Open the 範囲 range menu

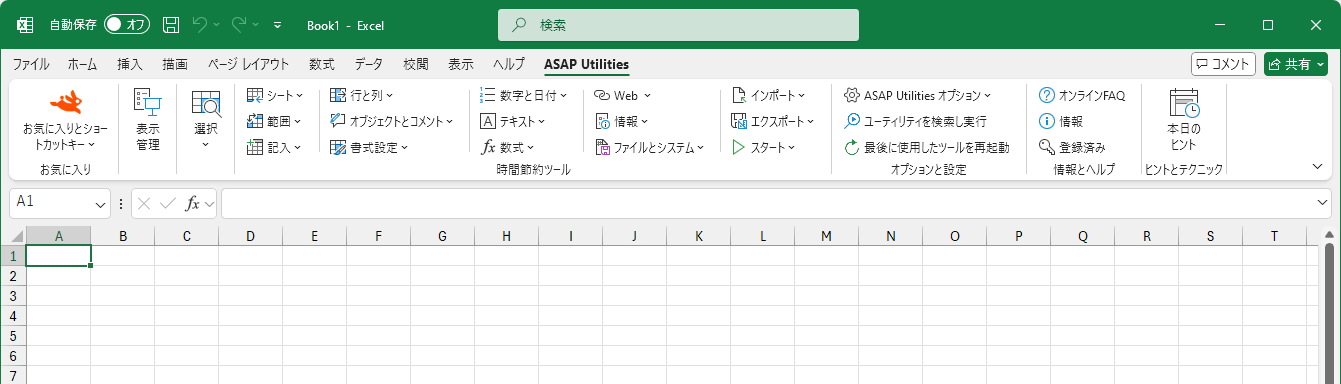pos(274,121)
